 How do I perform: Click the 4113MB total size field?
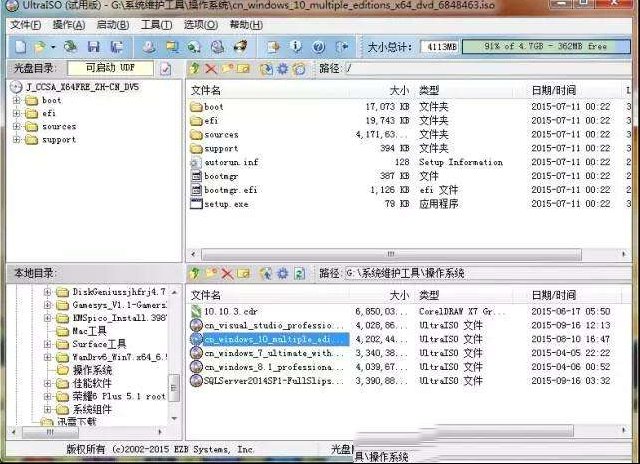(x=441, y=47)
